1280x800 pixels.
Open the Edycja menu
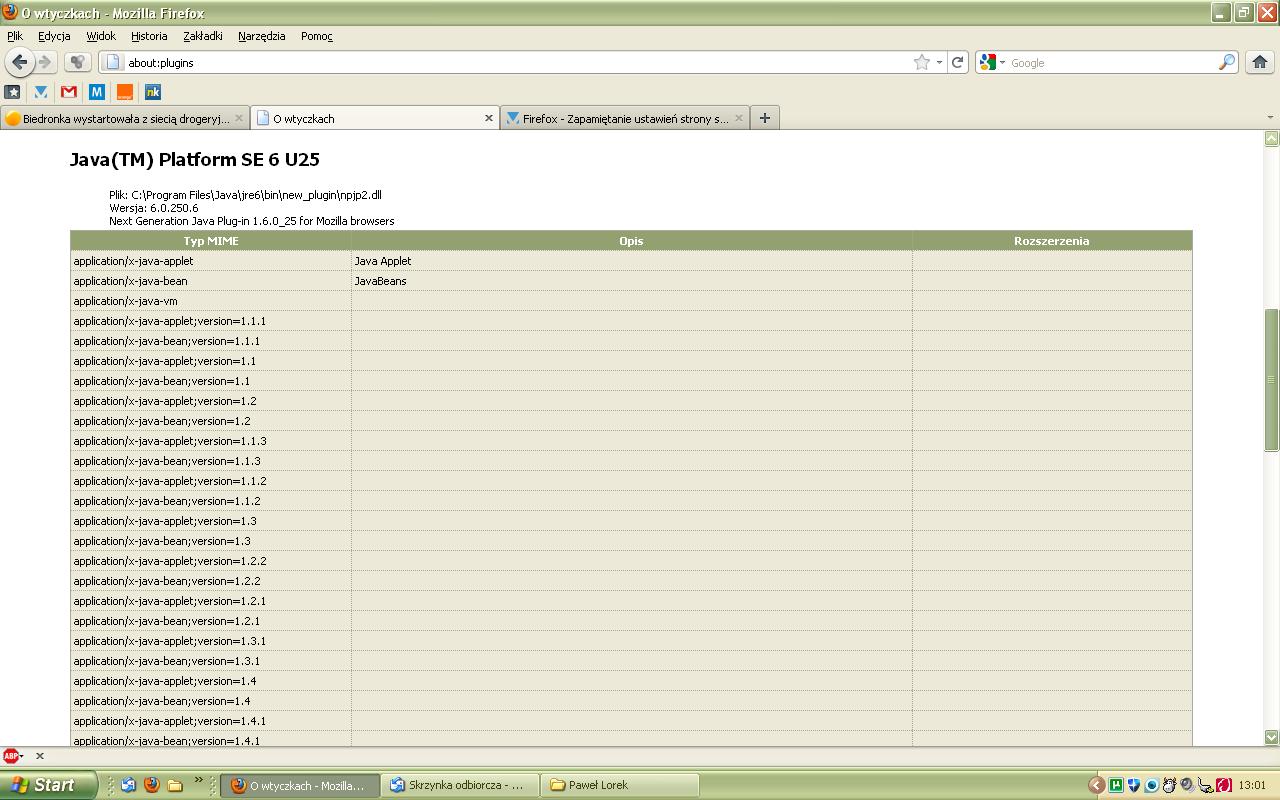click(54, 36)
